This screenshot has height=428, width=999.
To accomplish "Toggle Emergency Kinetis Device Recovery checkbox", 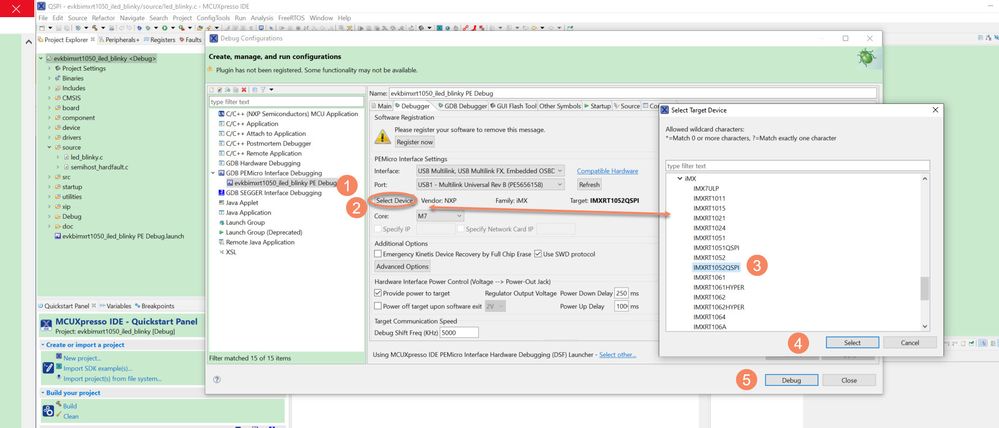I will [378, 254].
